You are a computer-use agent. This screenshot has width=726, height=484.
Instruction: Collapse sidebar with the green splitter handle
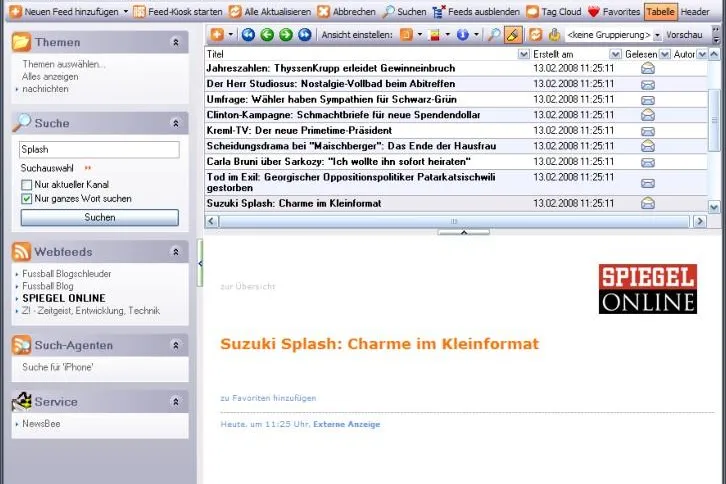[200, 263]
